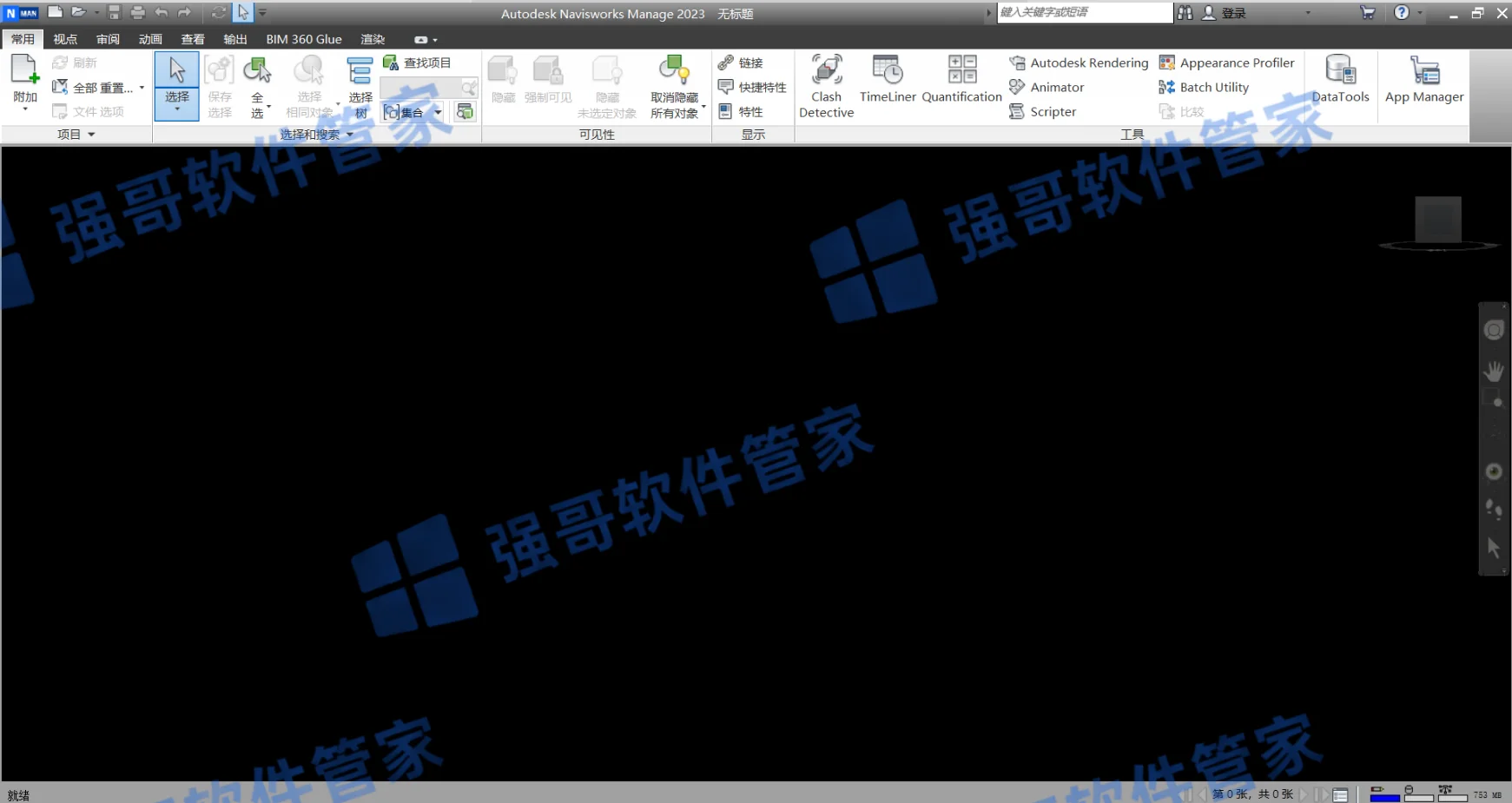
Task: Open the Quantification tool
Action: [x=961, y=79]
